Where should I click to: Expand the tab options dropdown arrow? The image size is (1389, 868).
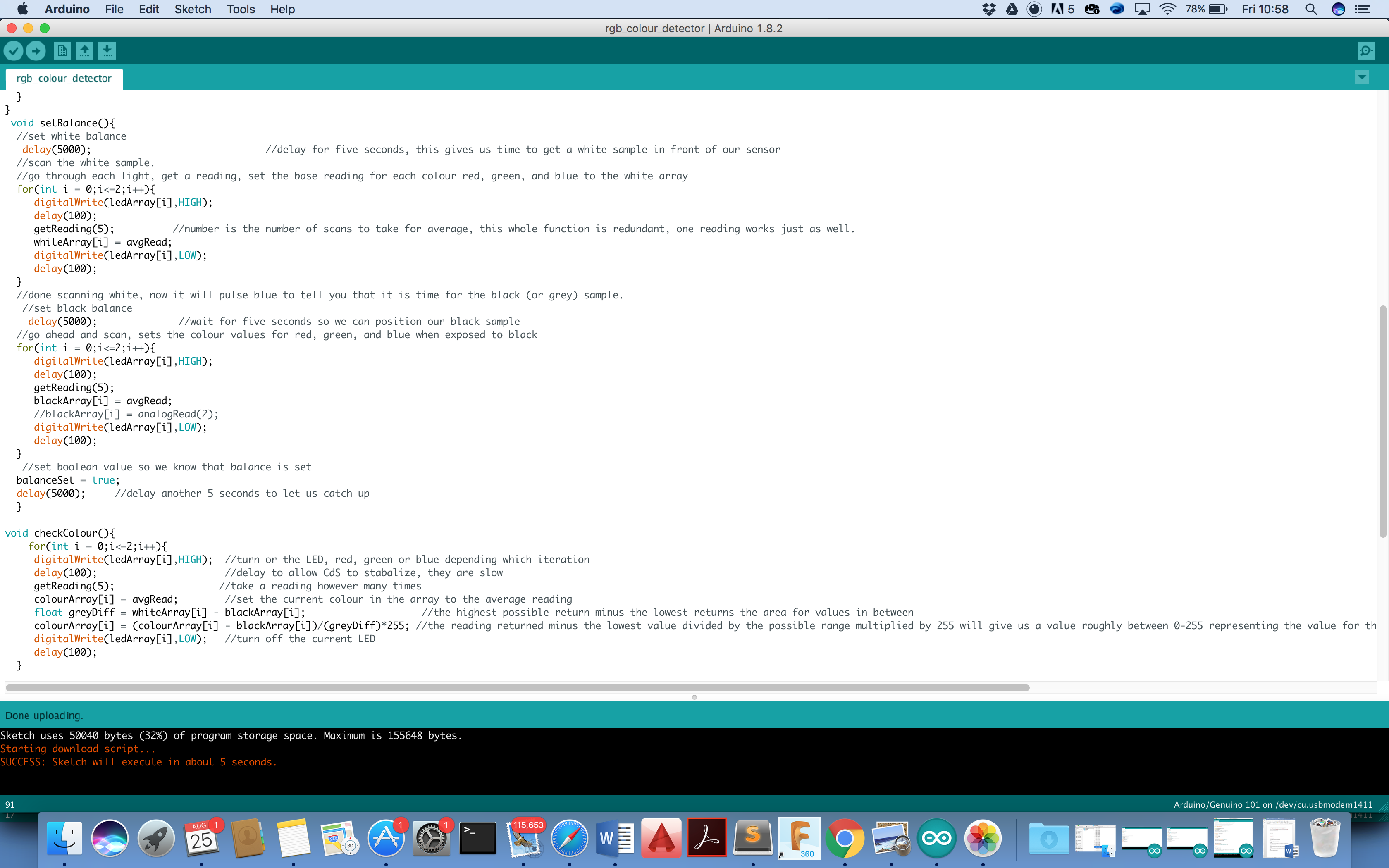pyautogui.click(x=1362, y=78)
